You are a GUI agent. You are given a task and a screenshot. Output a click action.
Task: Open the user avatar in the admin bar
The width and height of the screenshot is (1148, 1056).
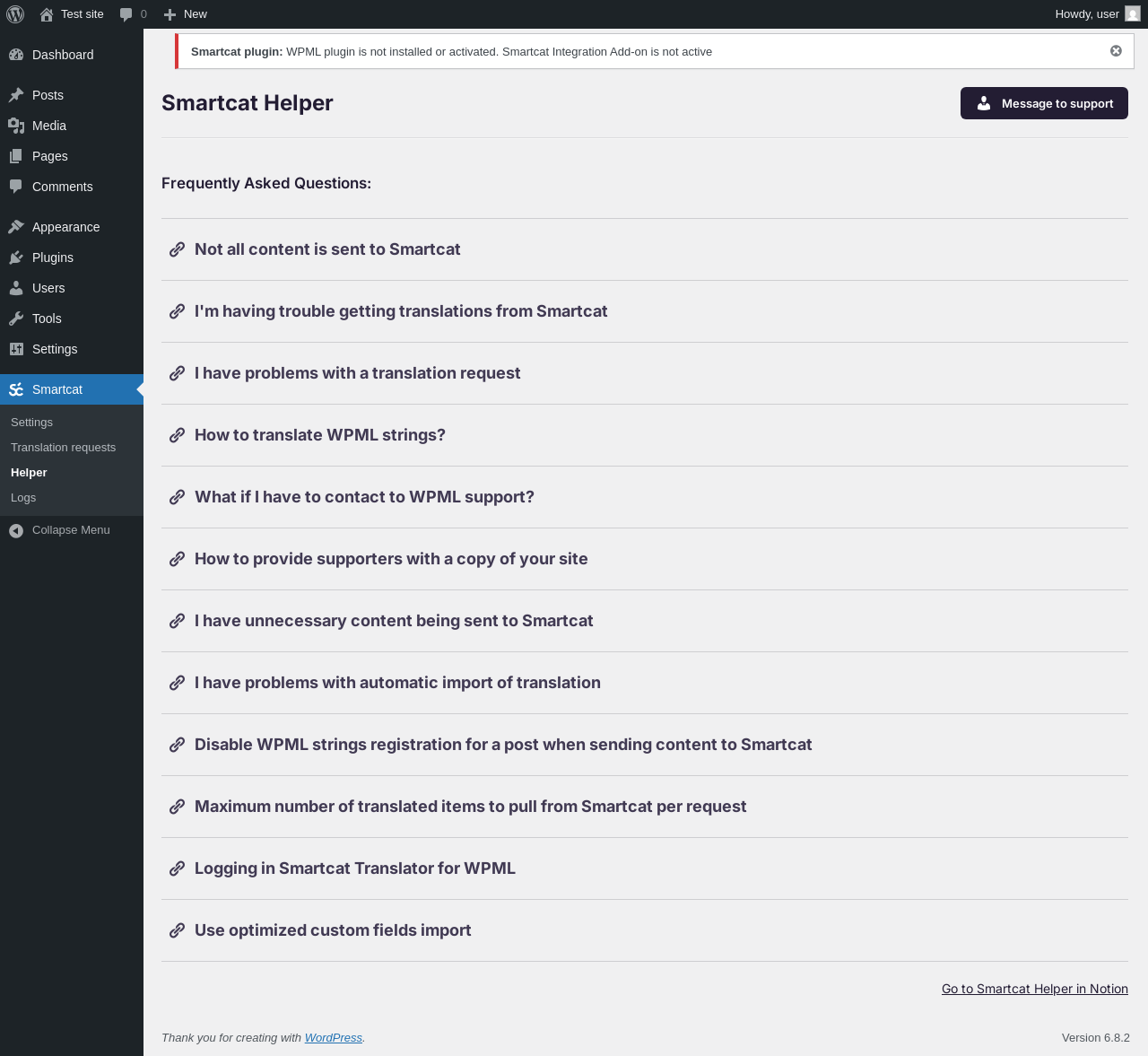point(1133,14)
